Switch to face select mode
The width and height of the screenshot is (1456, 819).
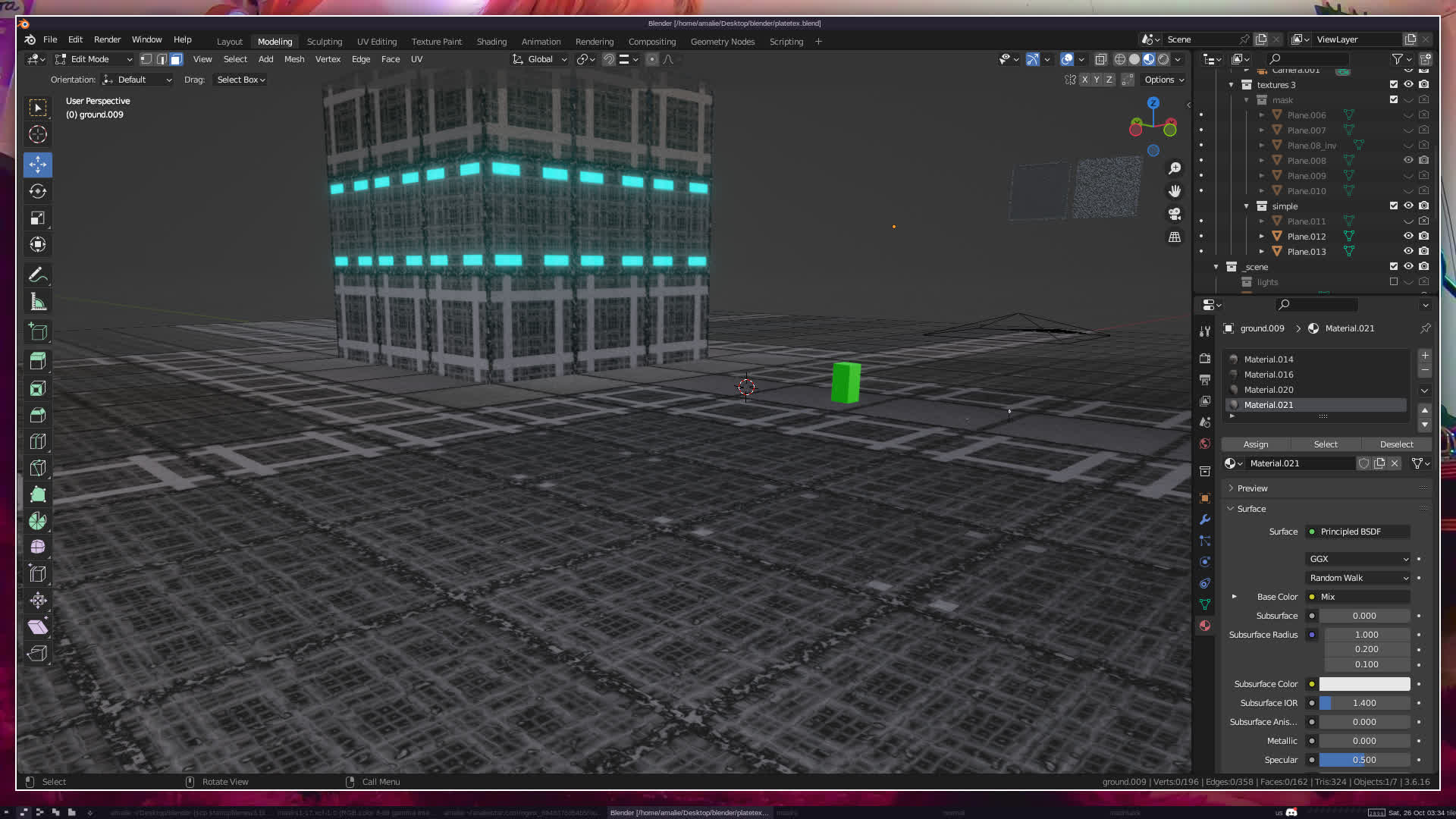coord(176,59)
